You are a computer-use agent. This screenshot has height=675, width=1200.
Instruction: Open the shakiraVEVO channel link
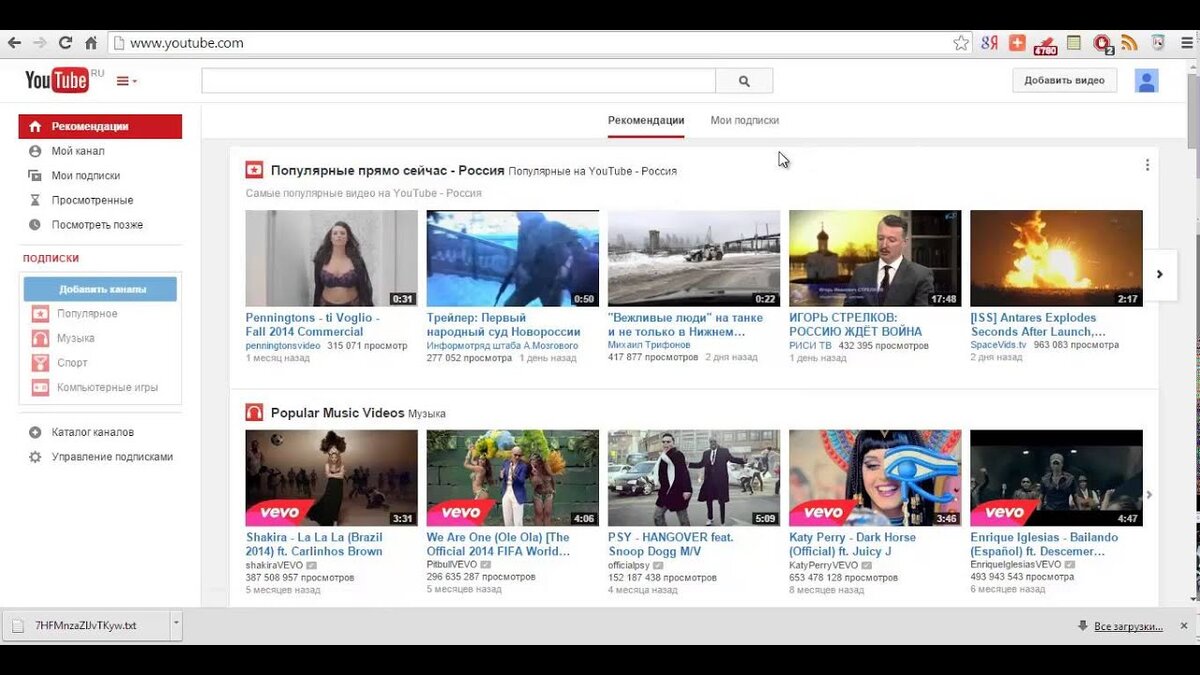click(x=274, y=565)
